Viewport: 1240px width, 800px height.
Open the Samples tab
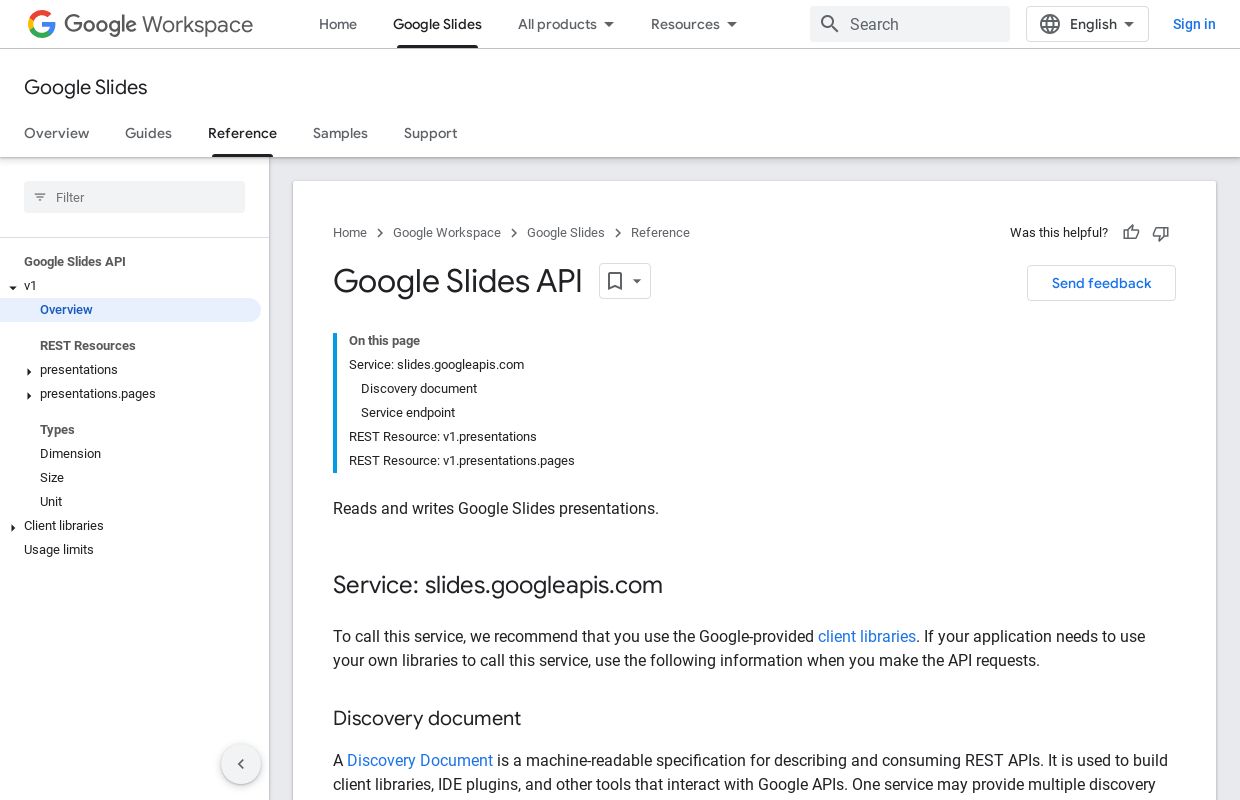pyautogui.click(x=340, y=133)
